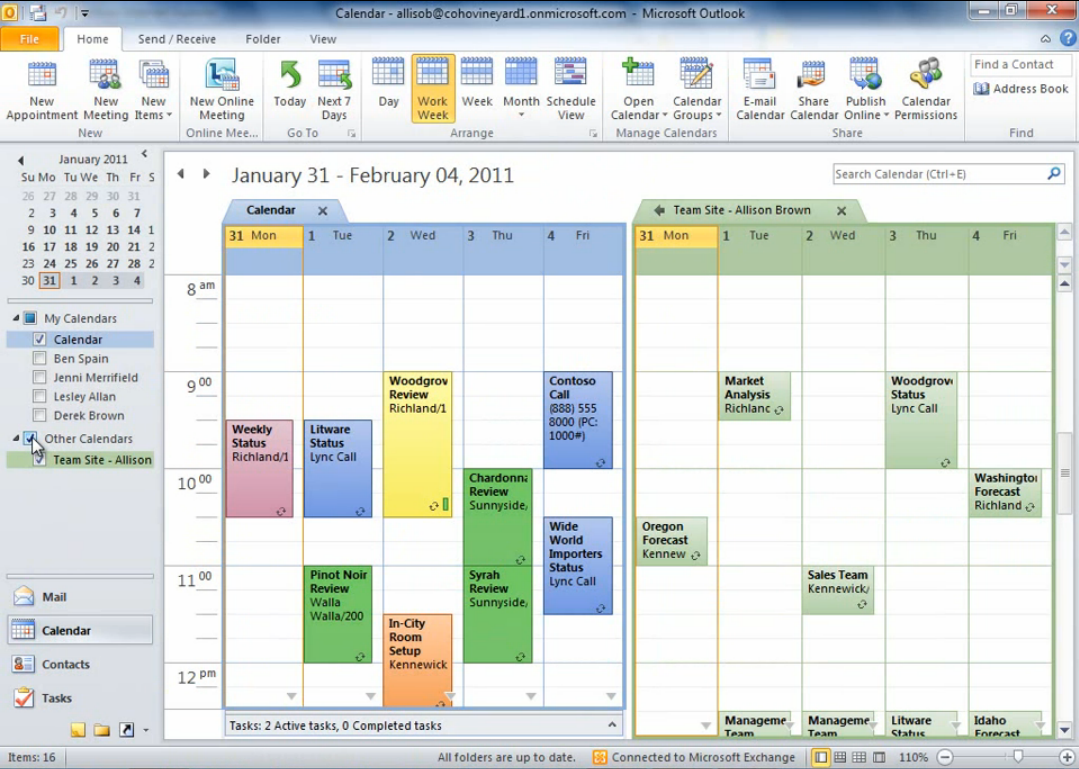Toggle the Other Calendars group checkbox
This screenshot has height=769, width=1079.
click(x=30, y=438)
